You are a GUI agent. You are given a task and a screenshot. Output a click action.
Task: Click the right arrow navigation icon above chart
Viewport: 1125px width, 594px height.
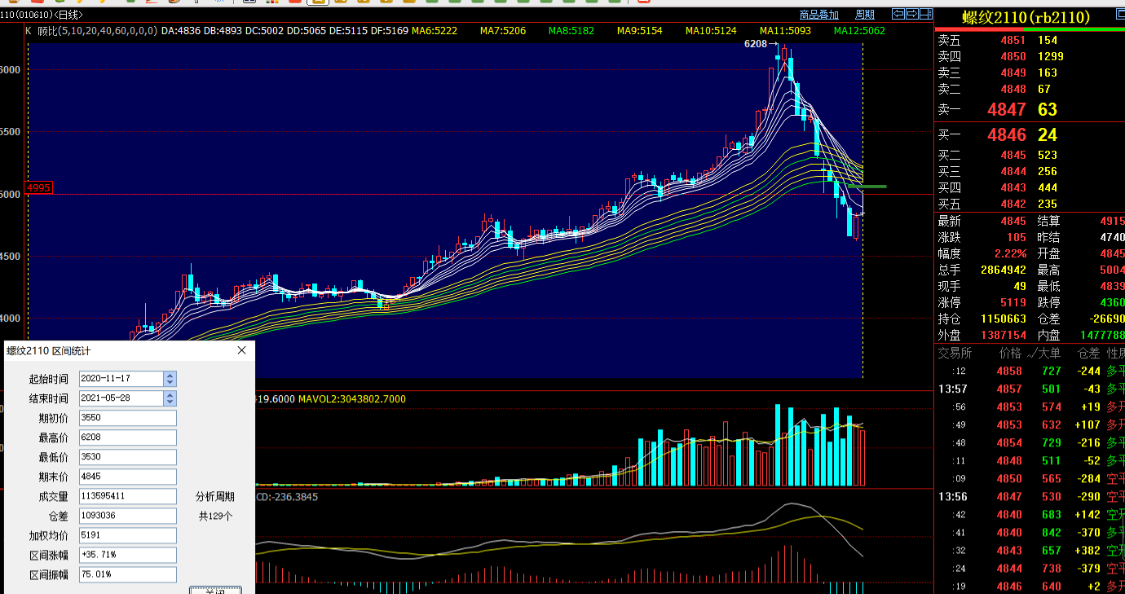912,14
